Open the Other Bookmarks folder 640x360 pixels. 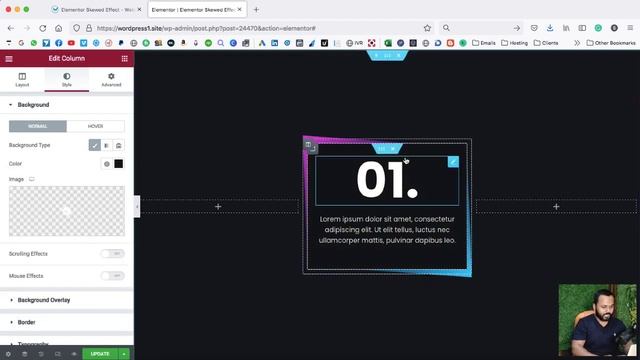point(611,43)
